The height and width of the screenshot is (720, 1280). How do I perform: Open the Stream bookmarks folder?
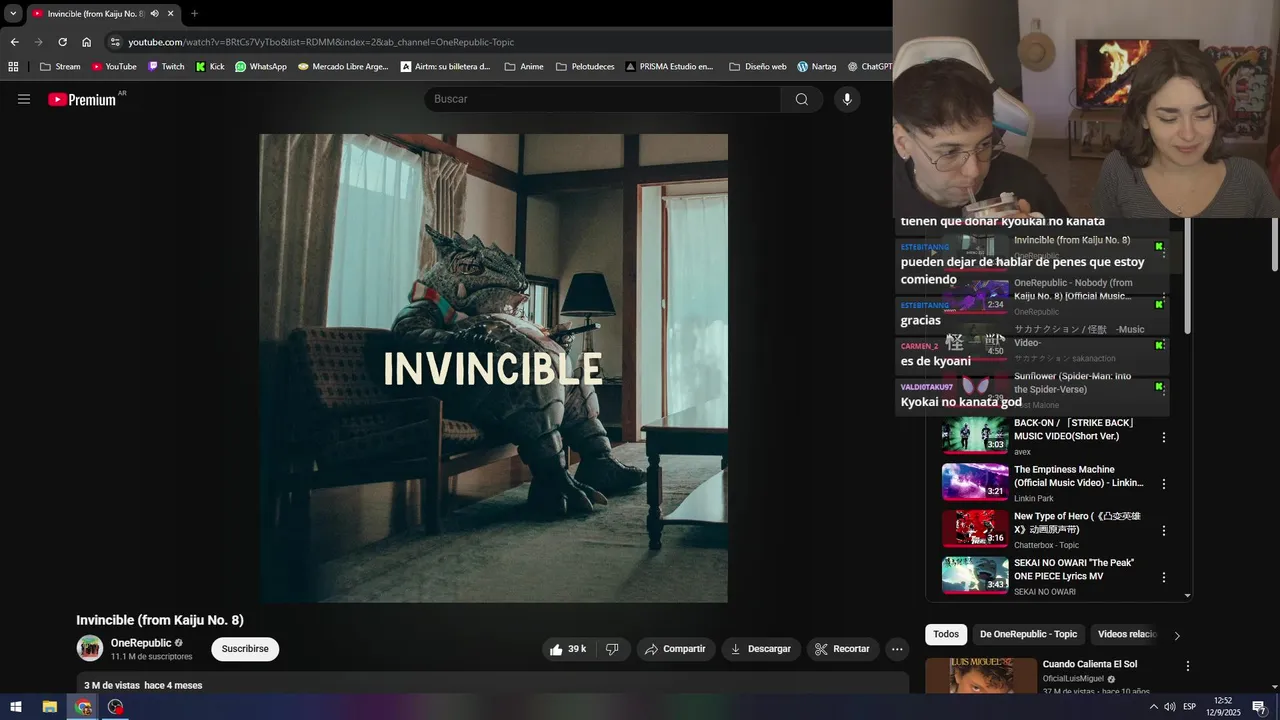60,67
